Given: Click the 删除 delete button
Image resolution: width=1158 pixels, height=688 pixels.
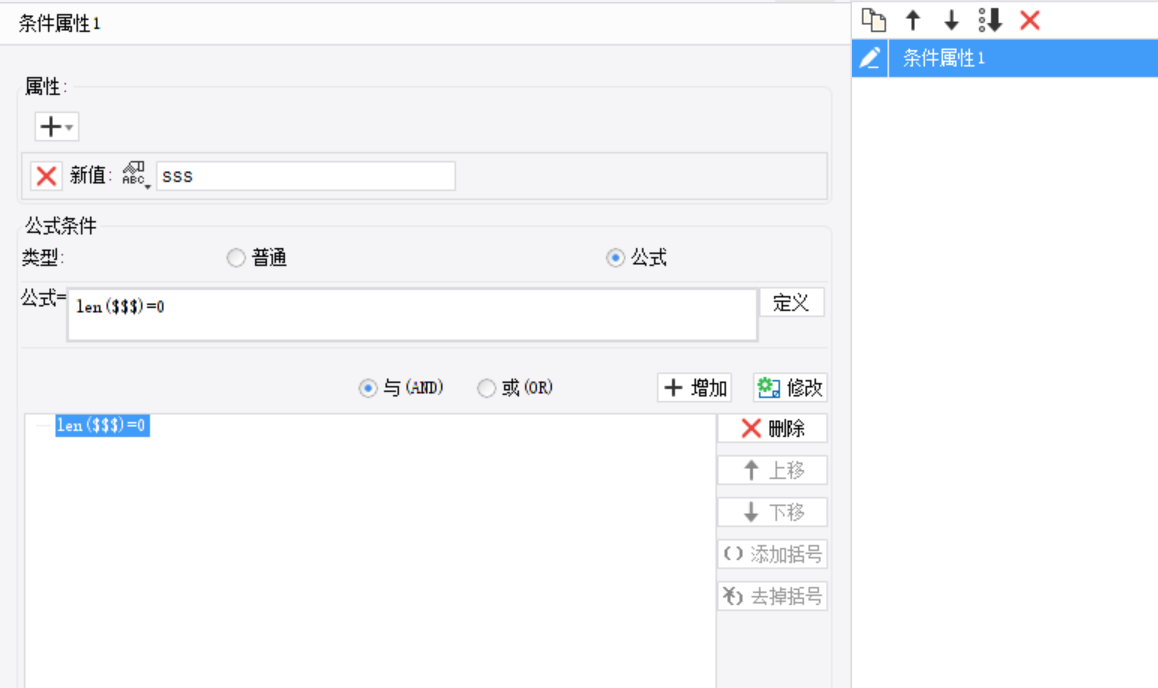Looking at the screenshot, I should (772, 428).
